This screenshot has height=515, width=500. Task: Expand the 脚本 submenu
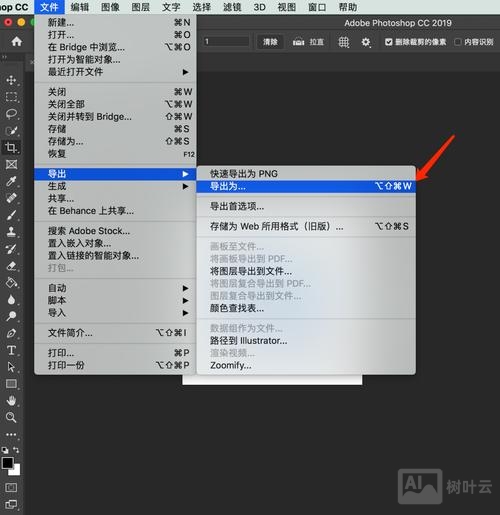[x=115, y=300]
